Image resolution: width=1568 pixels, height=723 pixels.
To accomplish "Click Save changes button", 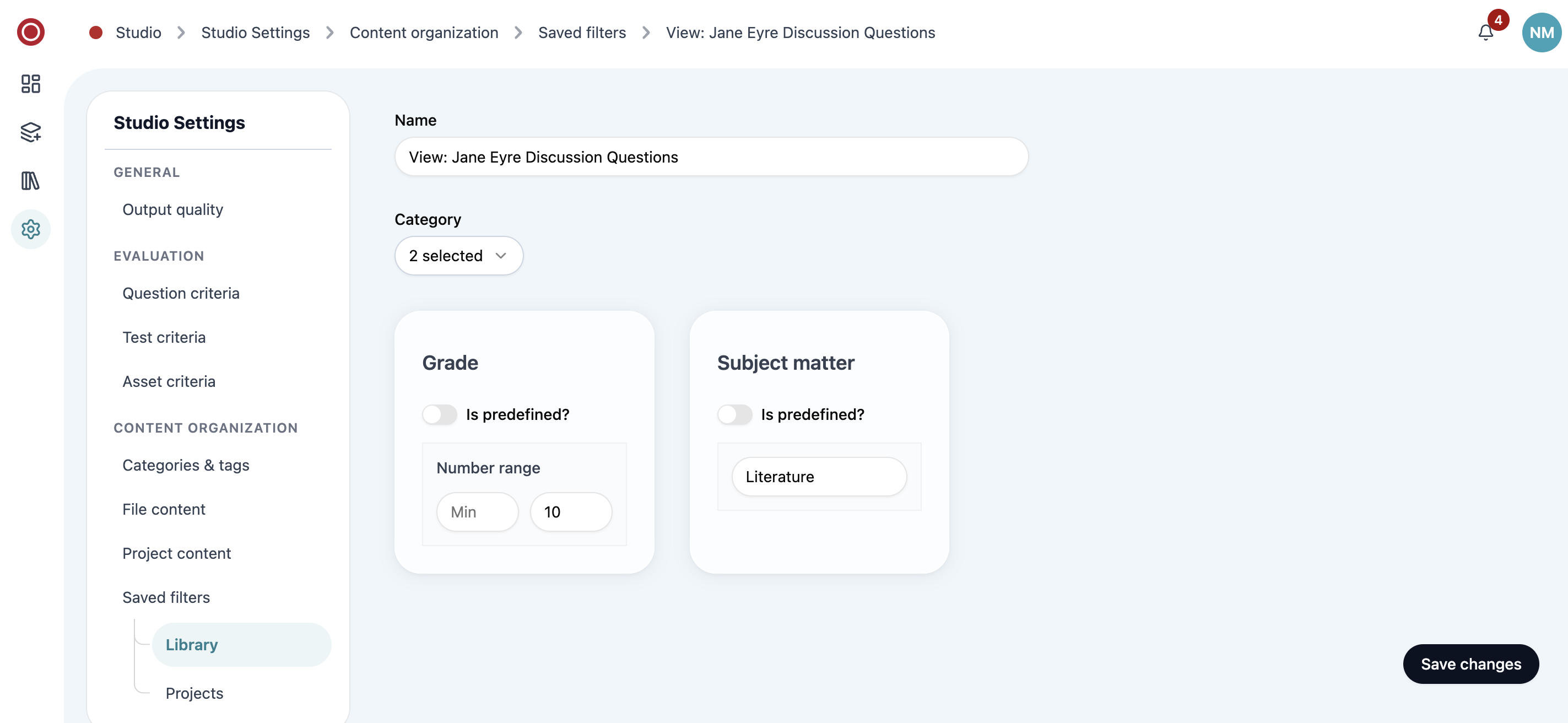I will 1470,664.
